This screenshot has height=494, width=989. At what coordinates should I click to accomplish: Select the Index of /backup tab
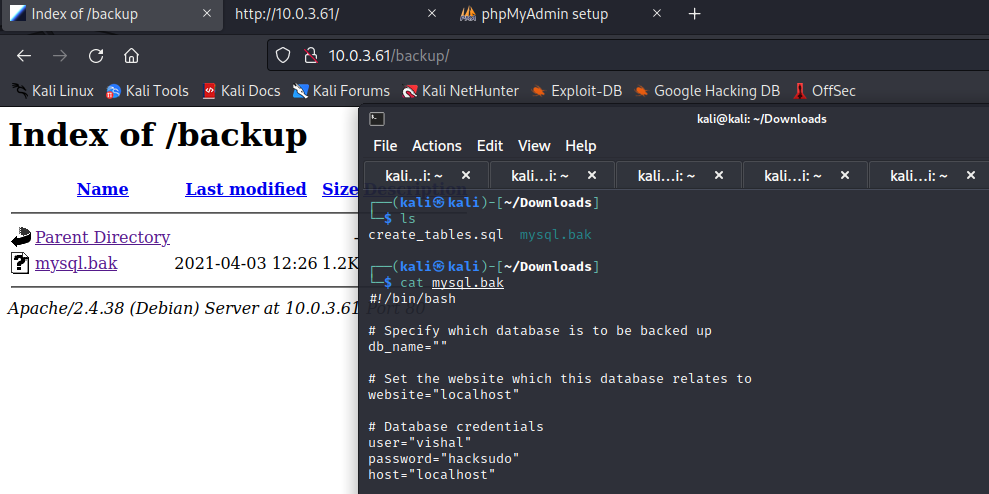pos(112,15)
